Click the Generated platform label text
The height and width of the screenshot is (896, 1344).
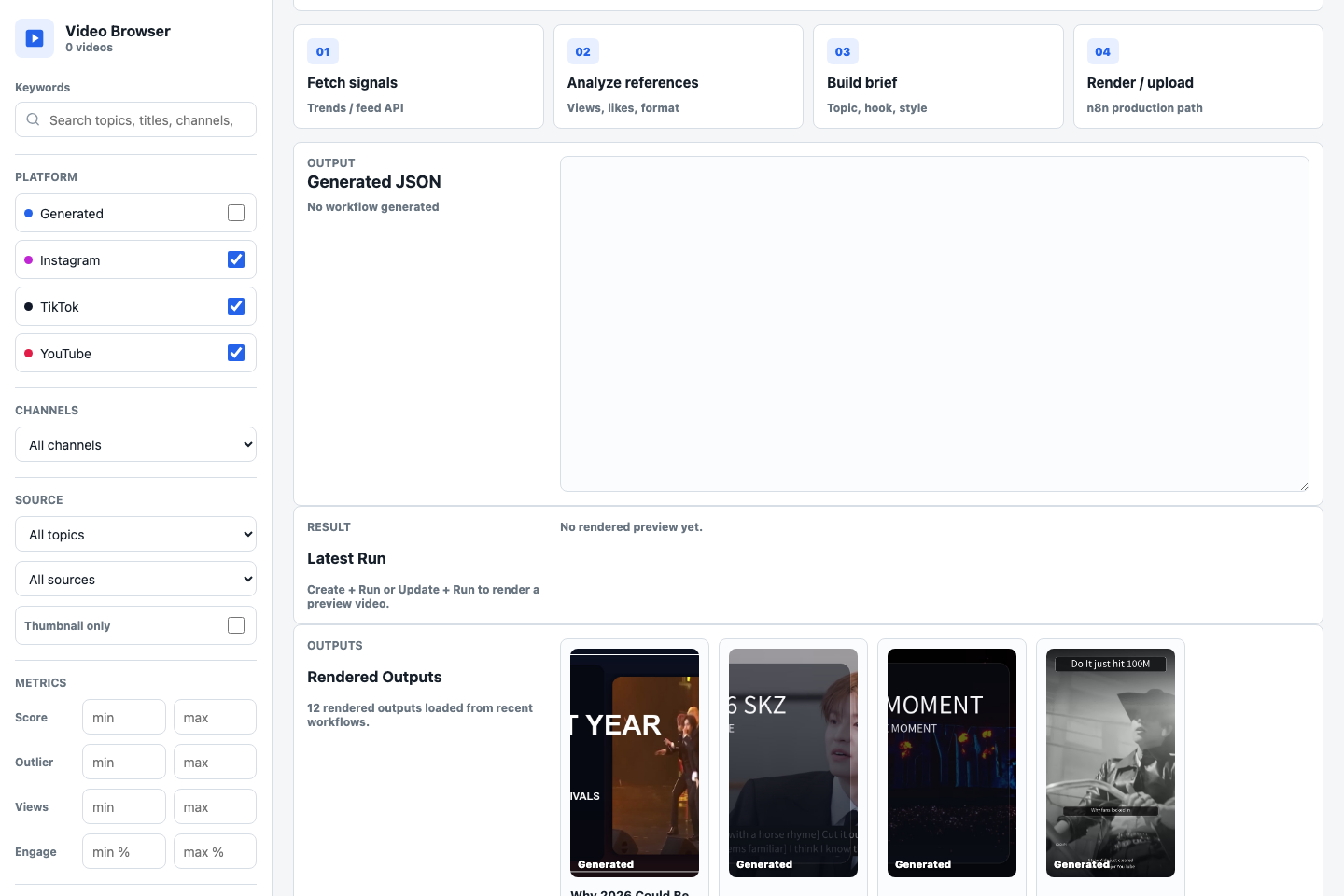pos(72,214)
